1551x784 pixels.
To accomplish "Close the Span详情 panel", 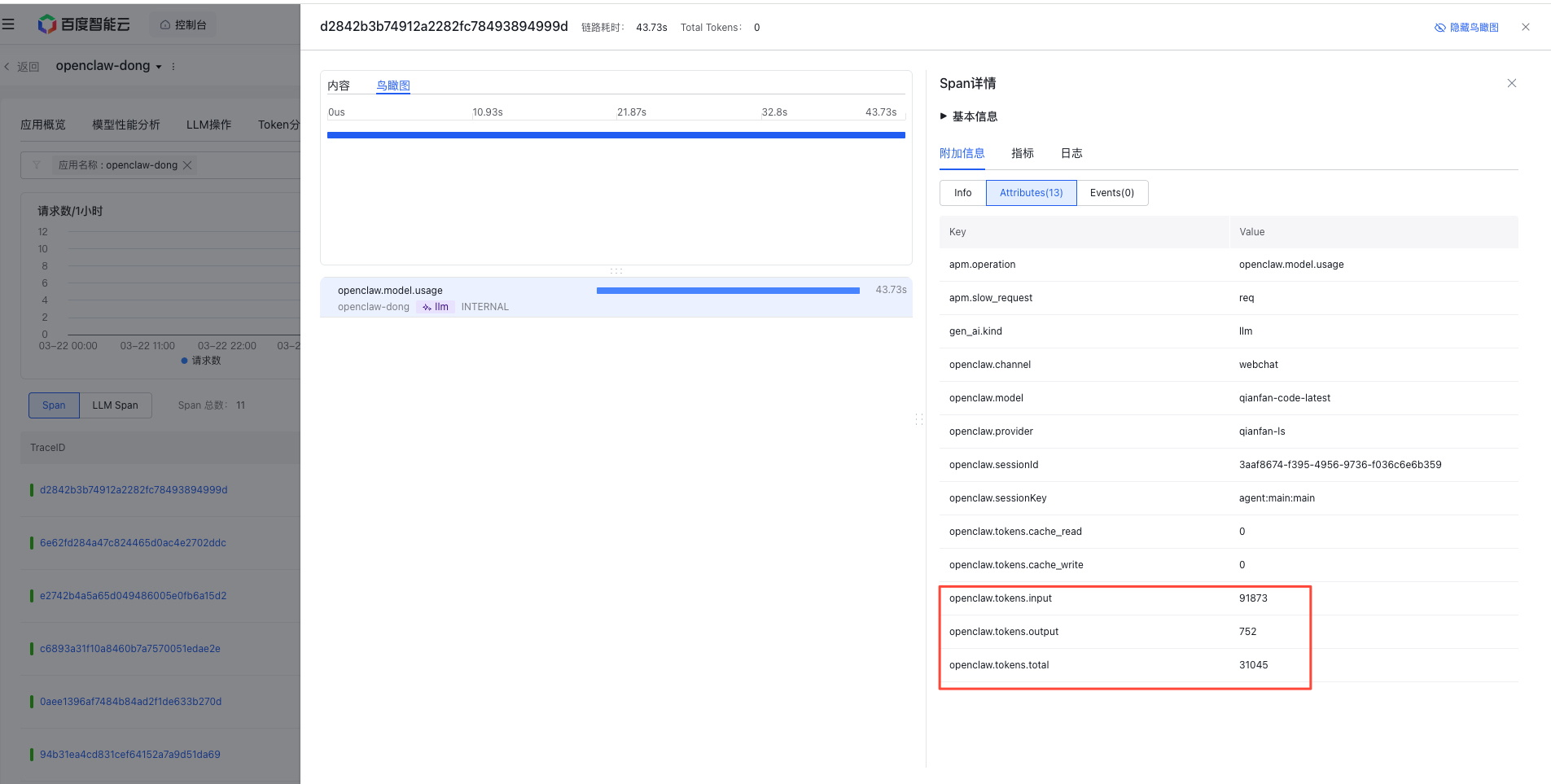I will coord(1511,83).
